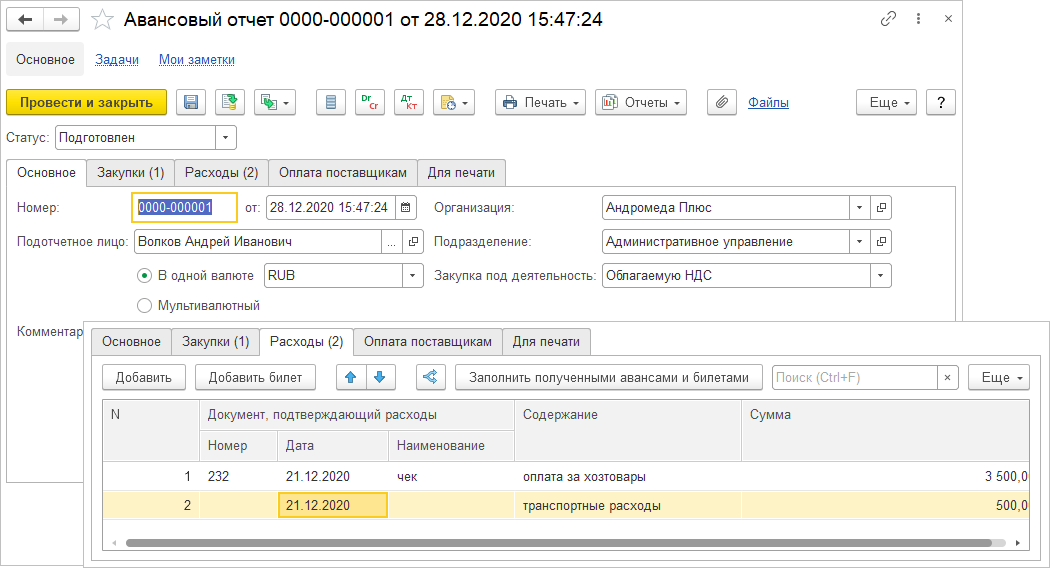
Task: Expand the Организация dropdown arrow
Action: (859, 207)
